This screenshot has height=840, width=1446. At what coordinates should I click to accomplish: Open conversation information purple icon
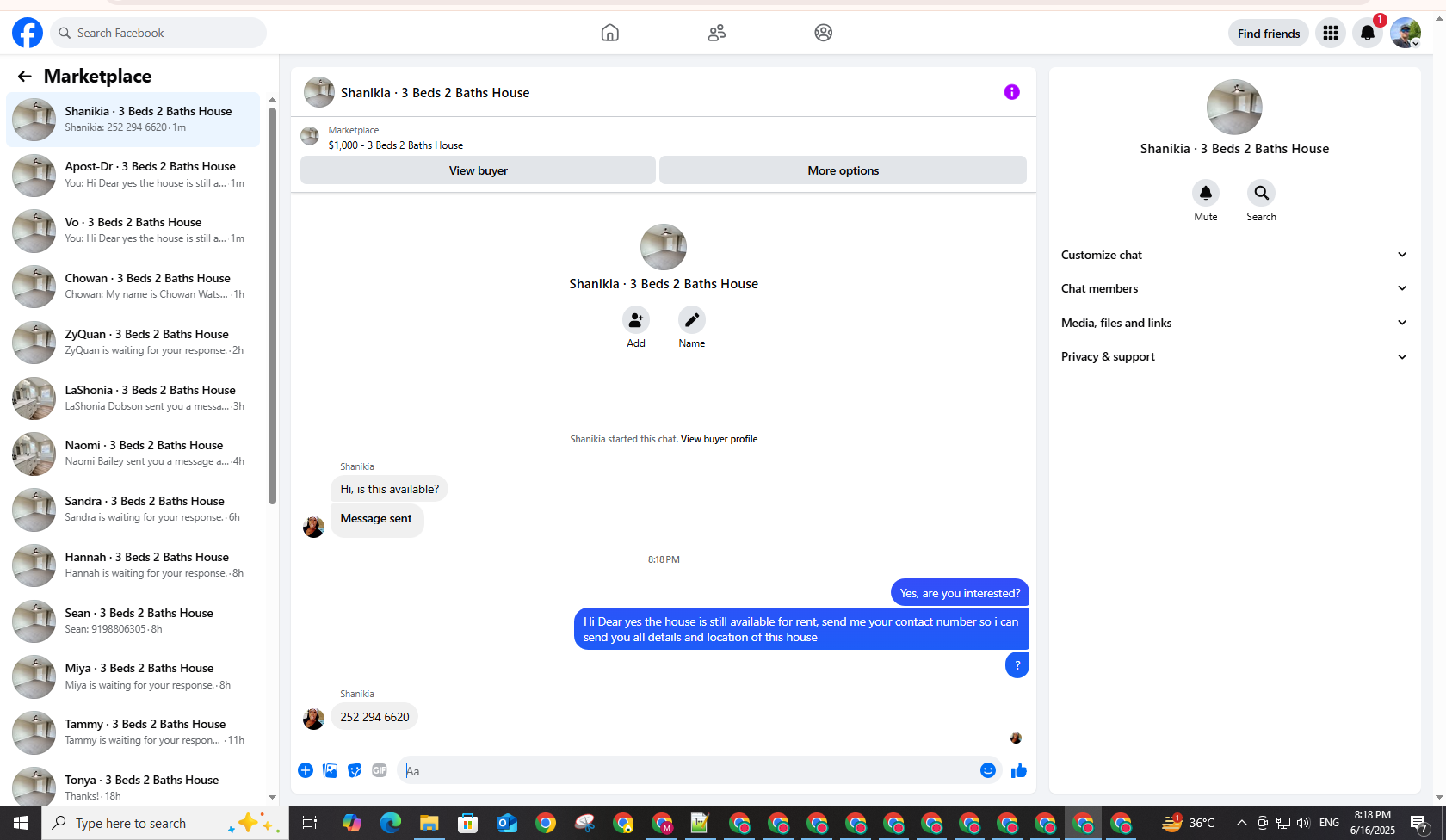click(x=1012, y=92)
